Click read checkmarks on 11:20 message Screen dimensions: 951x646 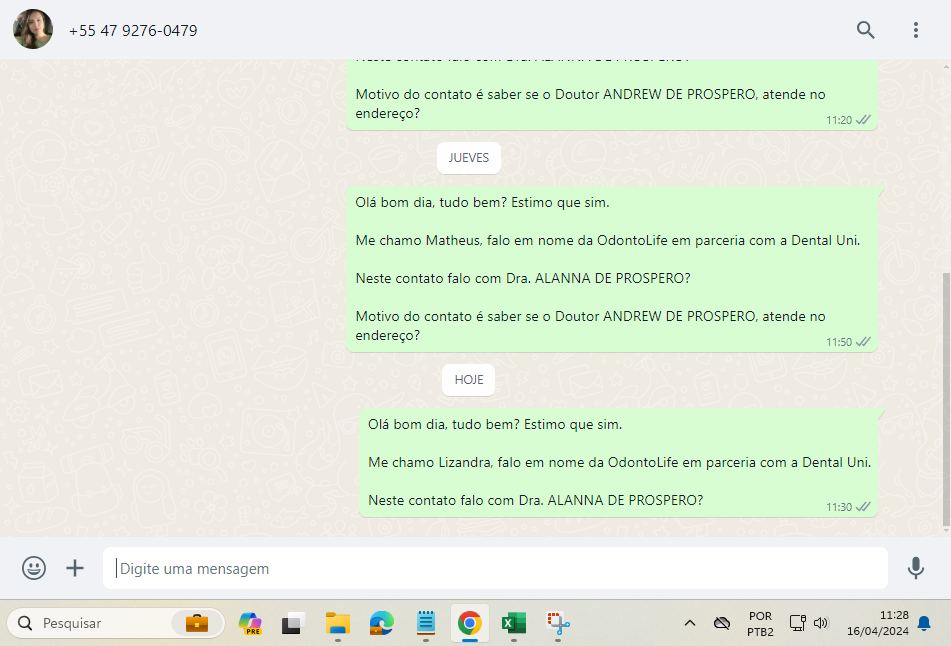point(863,119)
